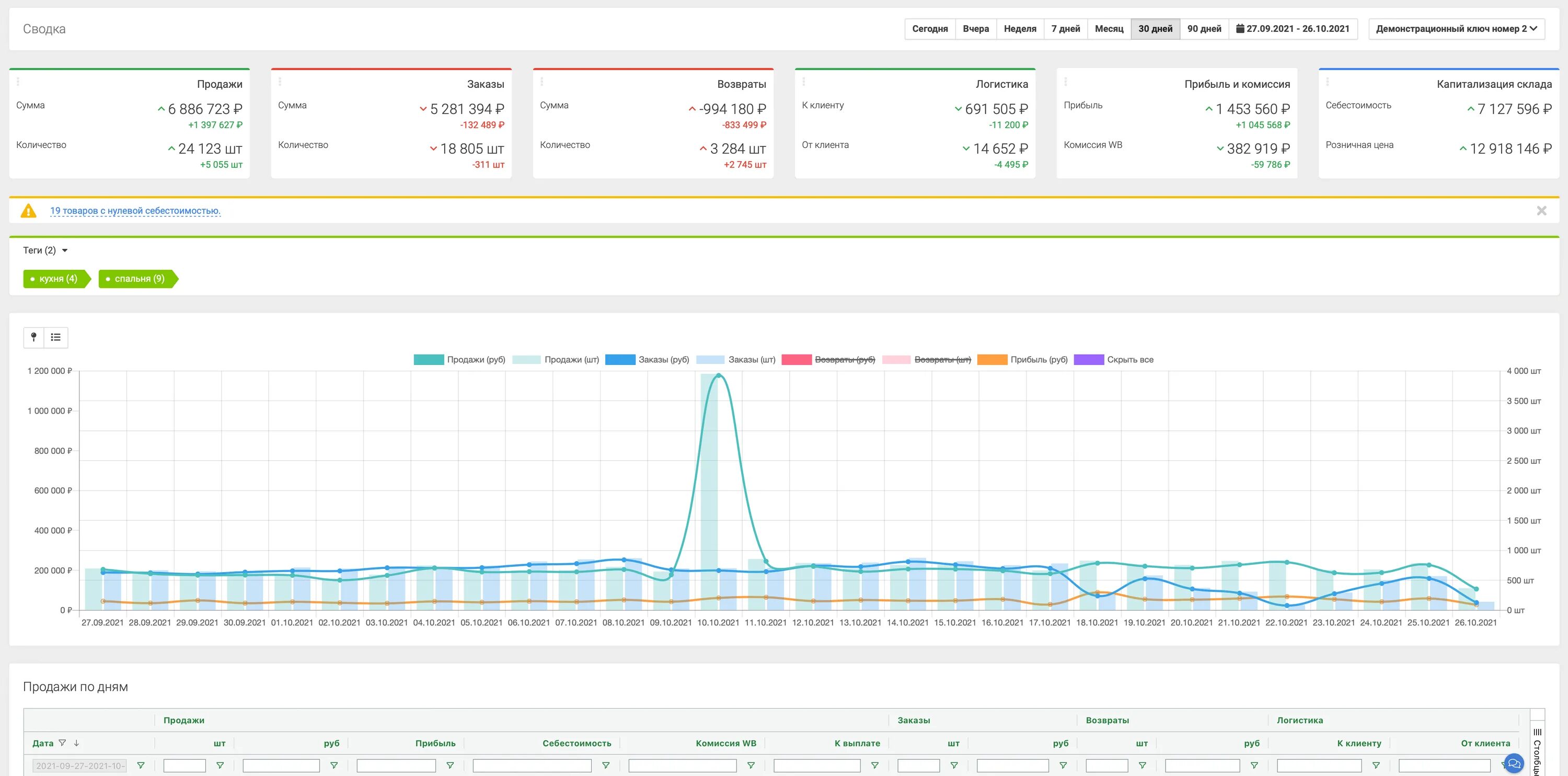Click filter icon for К клиенту column
1568x776 pixels.
(x=1376, y=766)
